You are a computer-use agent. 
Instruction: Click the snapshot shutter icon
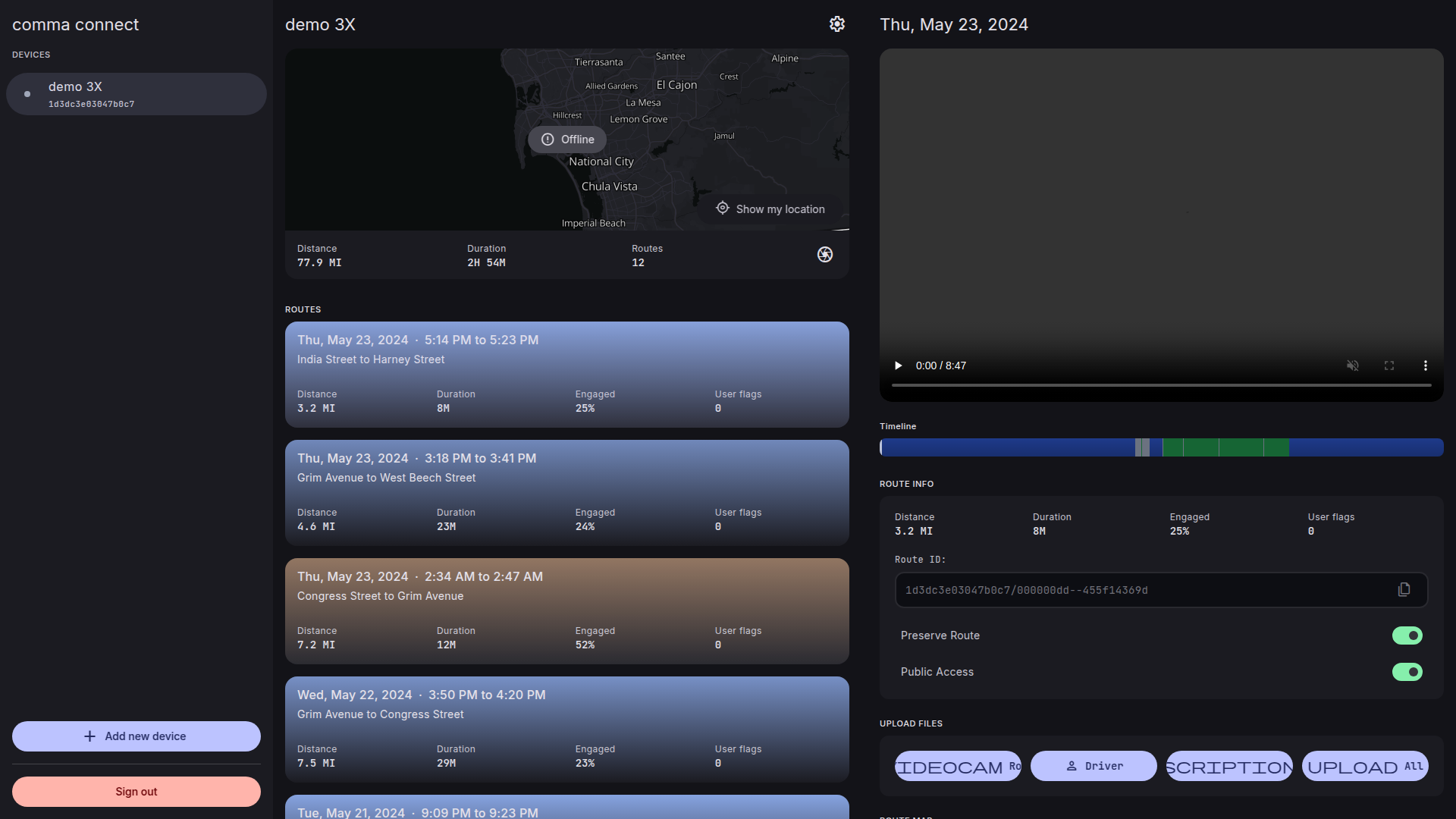coord(825,255)
